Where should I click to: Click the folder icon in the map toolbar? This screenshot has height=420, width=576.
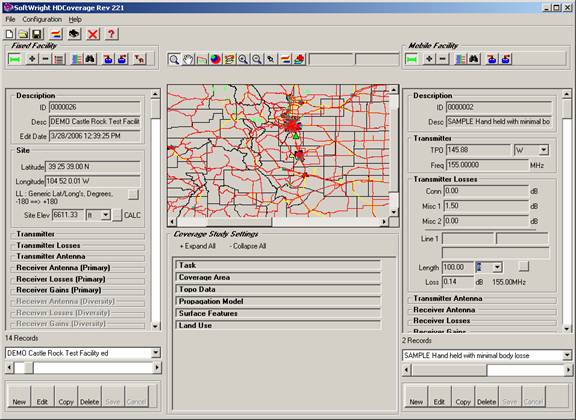(202, 59)
